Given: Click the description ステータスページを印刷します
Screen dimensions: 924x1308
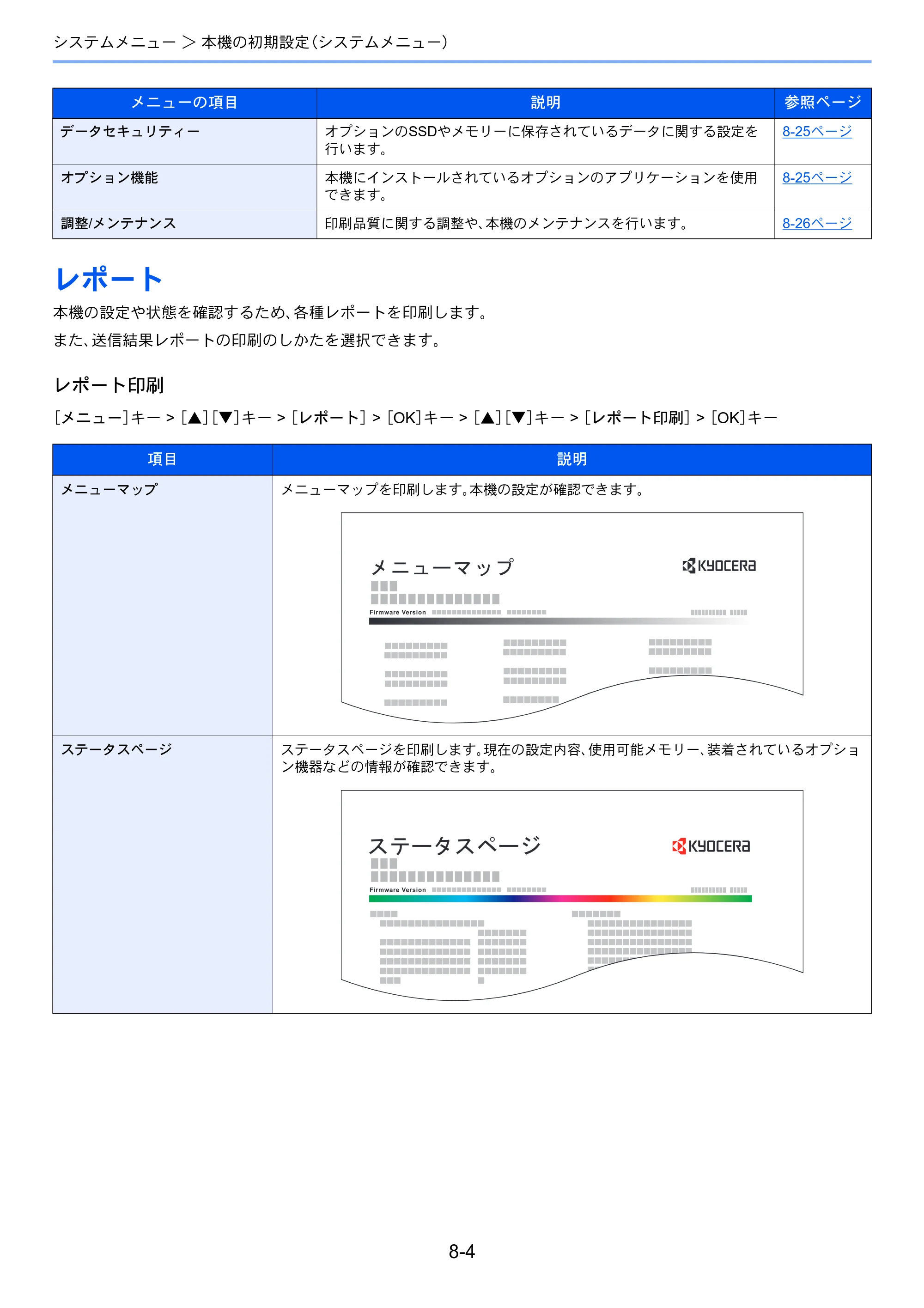Looking at the screenshot, I should tap(570, 758).
